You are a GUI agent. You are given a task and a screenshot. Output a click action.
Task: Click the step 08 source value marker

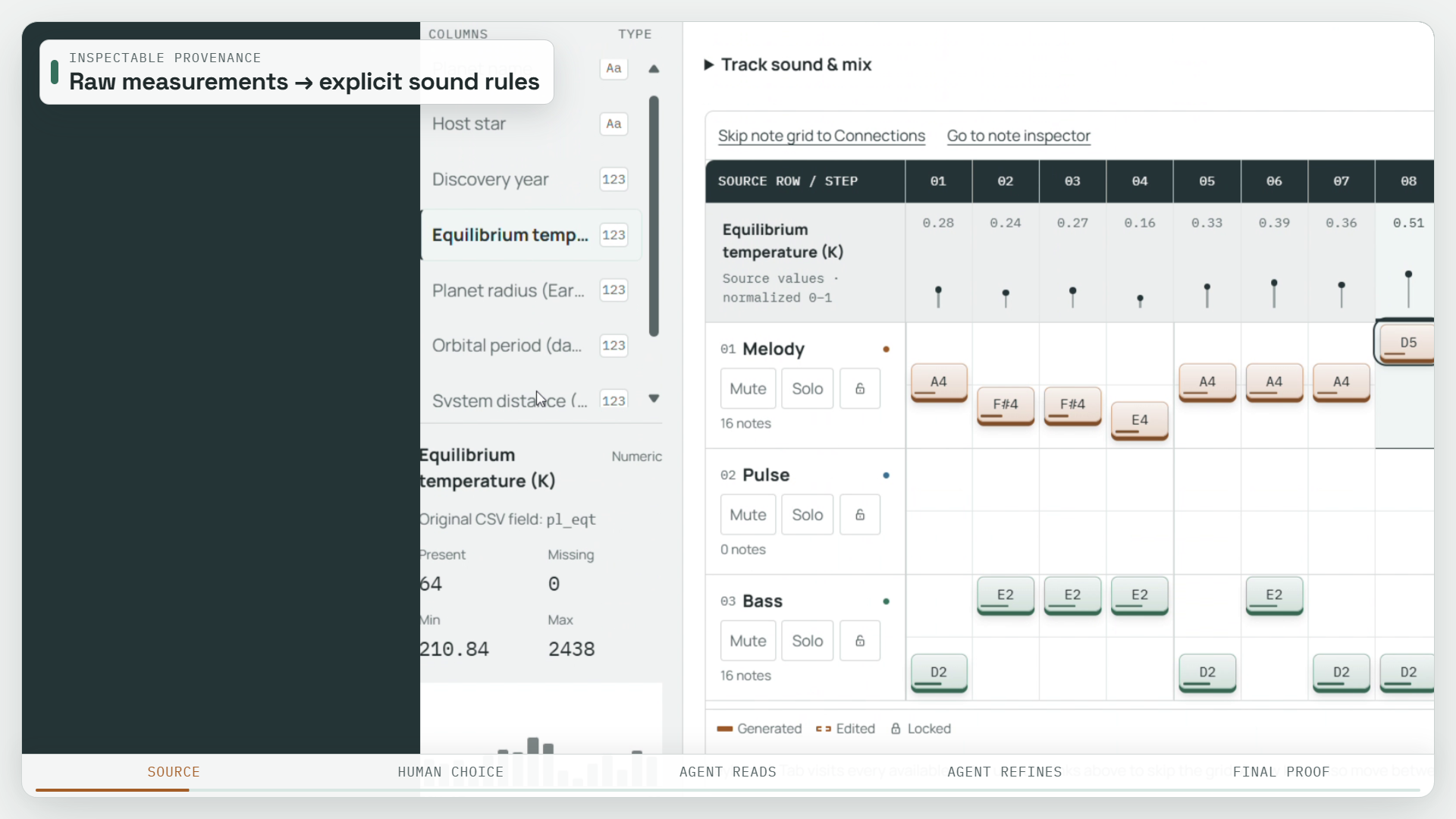click(x=1408, y=289)
